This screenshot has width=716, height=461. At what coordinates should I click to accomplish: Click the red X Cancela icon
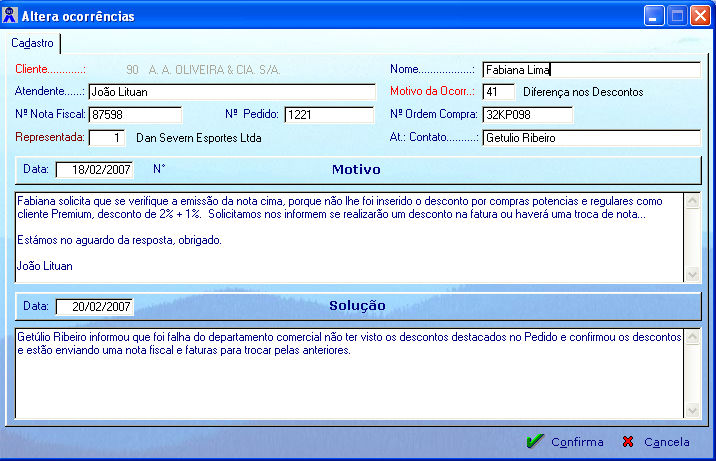tap(628, 441)
